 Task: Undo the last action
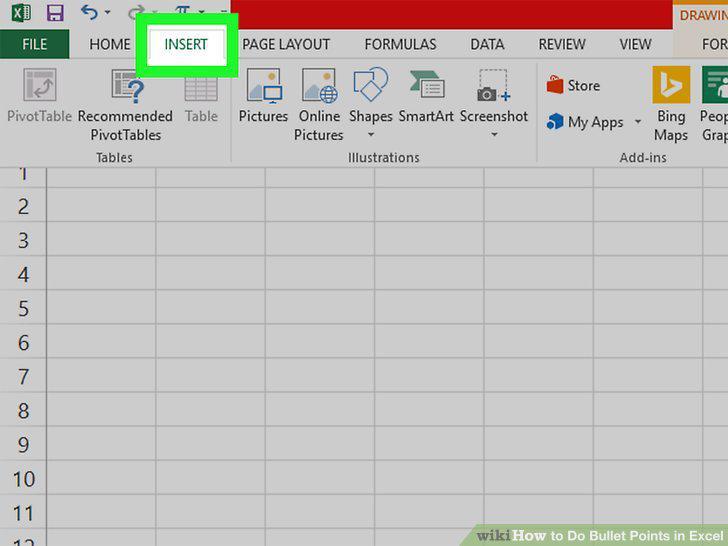(89, 12)
